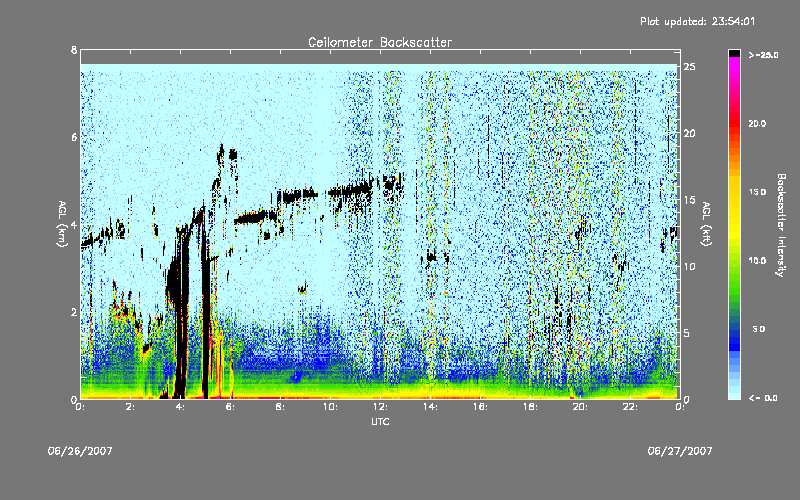800x500 pixels.
Task: Click the "12:" UTC hour tick
Action: click(381, 407)
